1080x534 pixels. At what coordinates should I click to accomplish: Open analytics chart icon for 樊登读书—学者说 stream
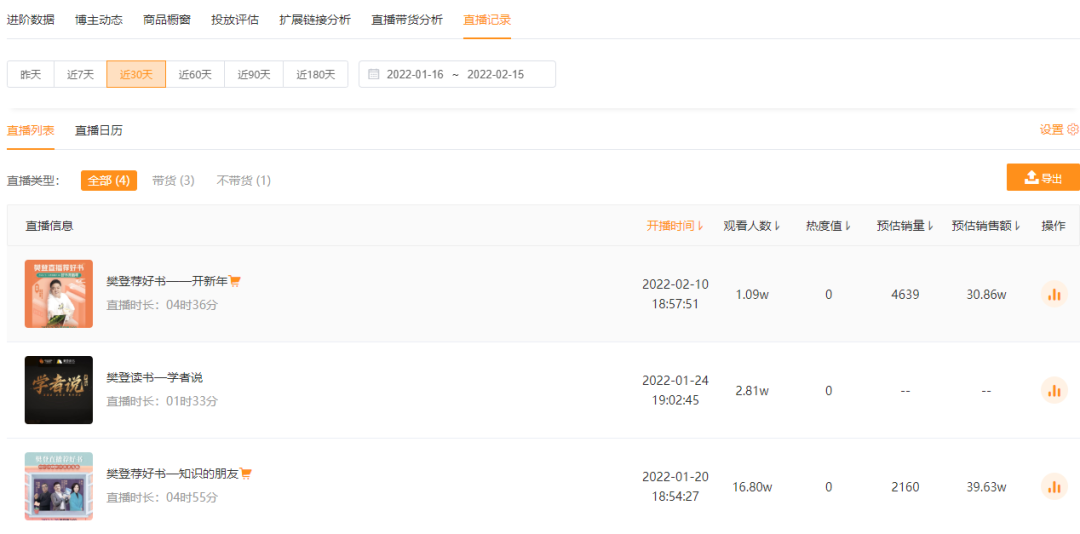click(x=1054, y=391)
